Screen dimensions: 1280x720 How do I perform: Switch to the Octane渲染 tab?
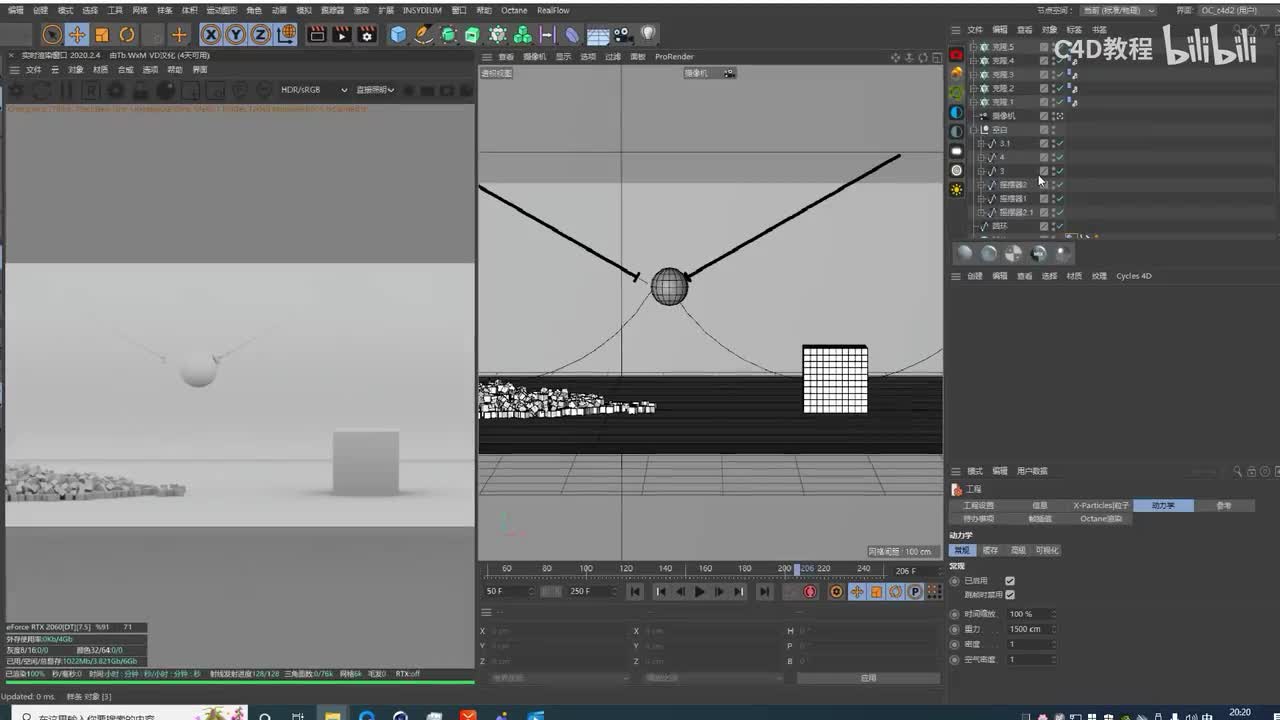click(1101, 519)
